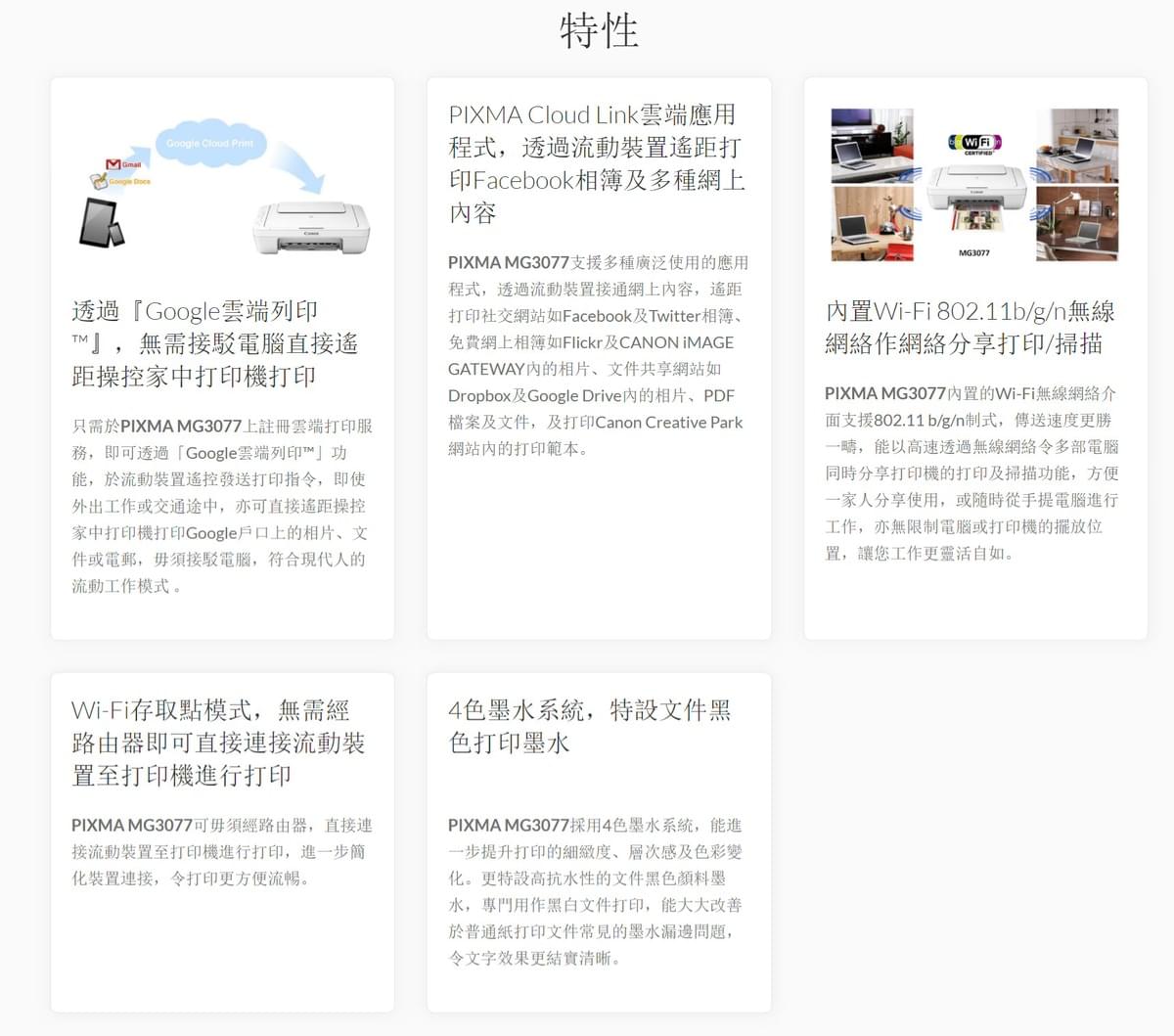This screenshot has height=1036, width=1174.
Task: Click the "Wi-Fi存取點模式" heading
Action: tap(218, 743)
